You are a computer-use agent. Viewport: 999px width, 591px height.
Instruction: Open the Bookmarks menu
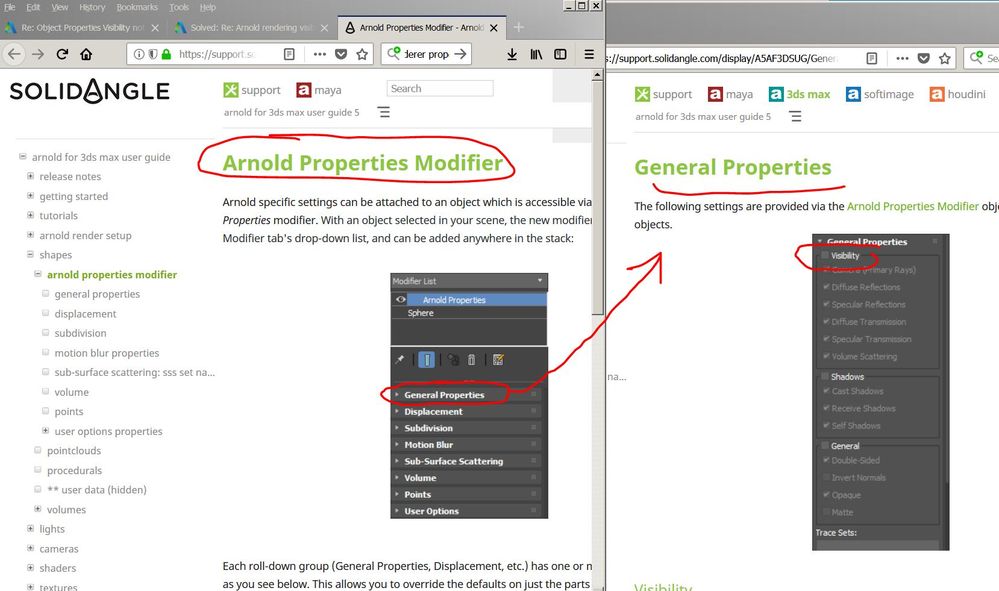pos(137,7)
